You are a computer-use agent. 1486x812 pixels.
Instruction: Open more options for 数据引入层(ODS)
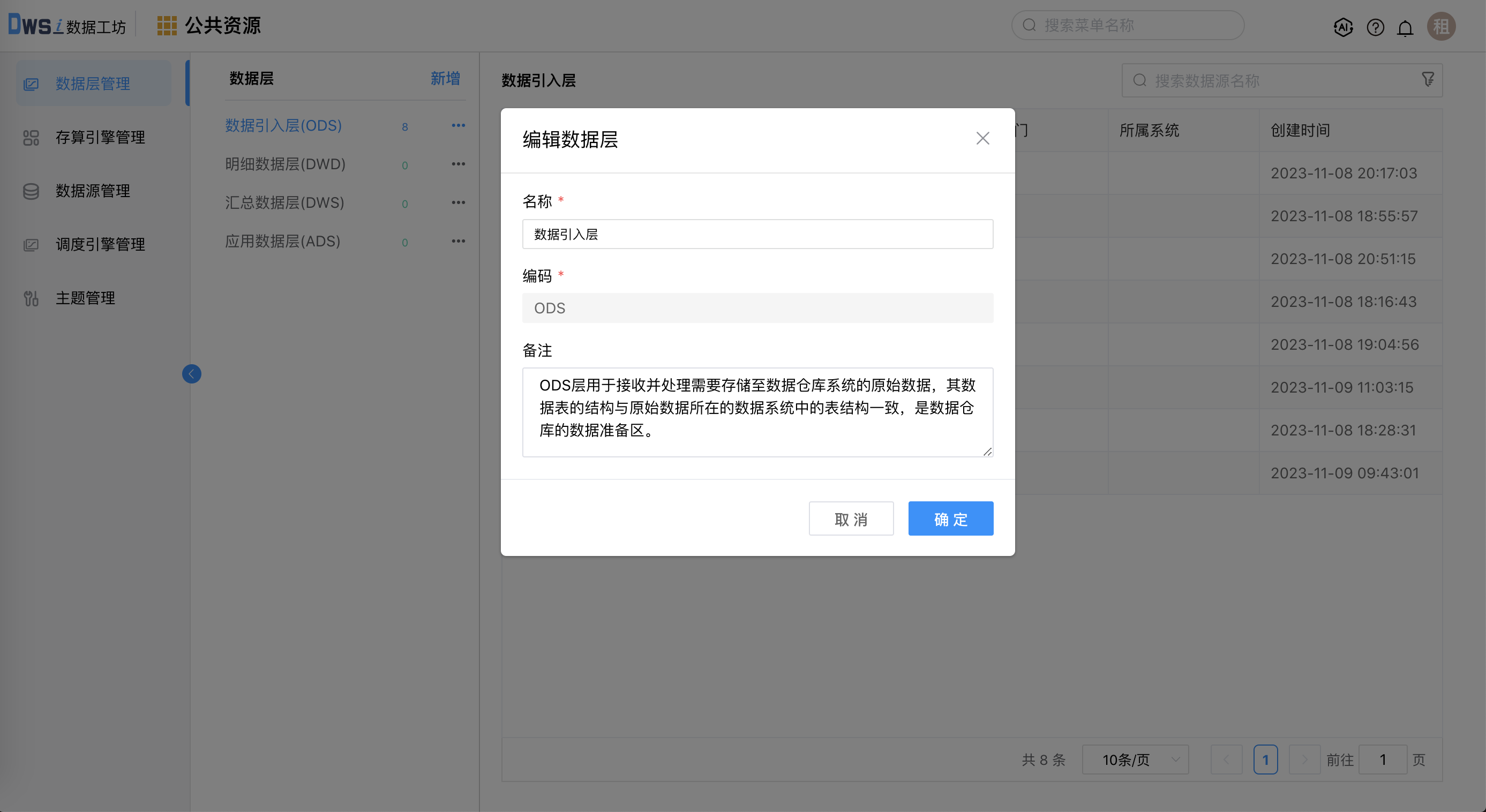click(x=459, y=125)
